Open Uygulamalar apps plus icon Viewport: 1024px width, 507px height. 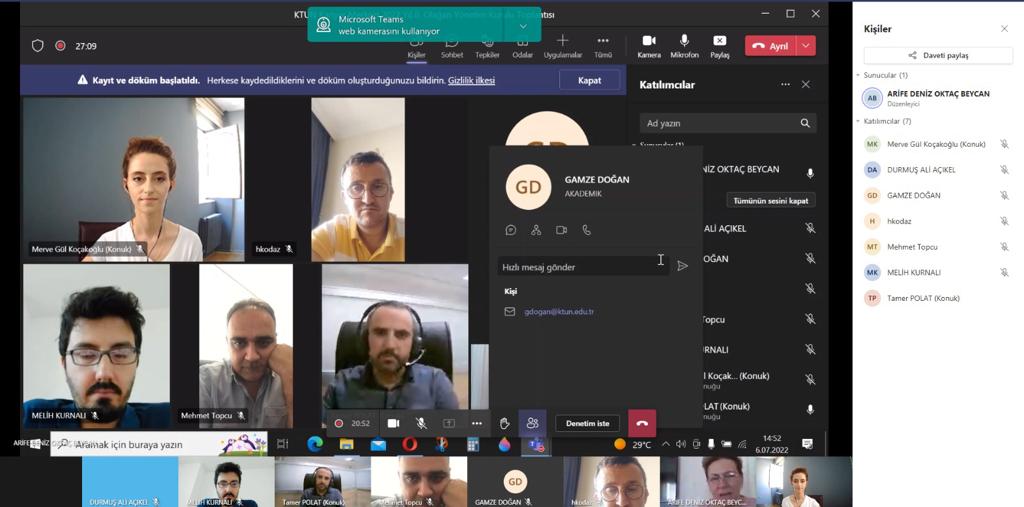(562, 42)
